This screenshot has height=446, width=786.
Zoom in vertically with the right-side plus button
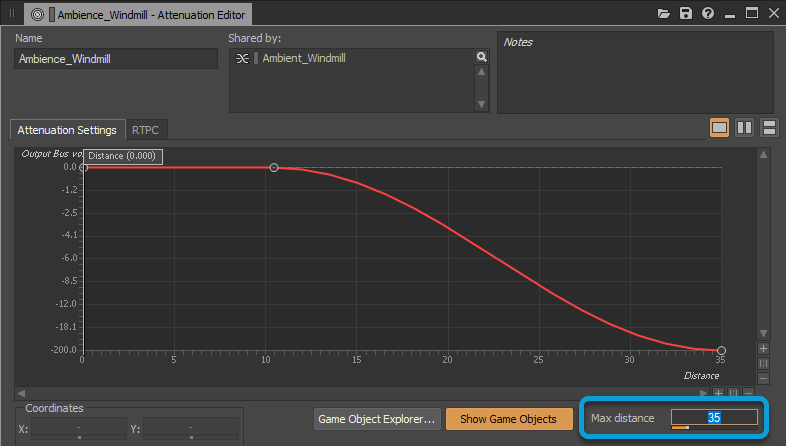[764, 348]
